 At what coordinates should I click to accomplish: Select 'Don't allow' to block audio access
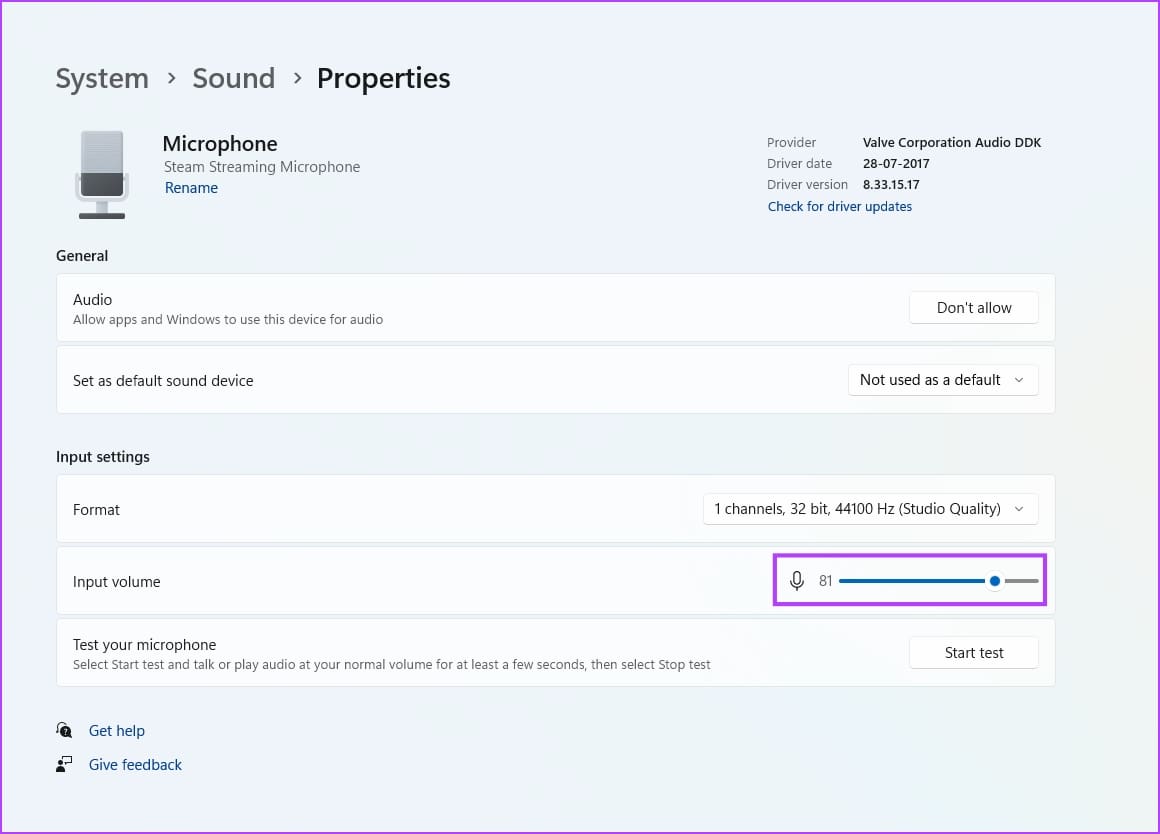(973, 307)
